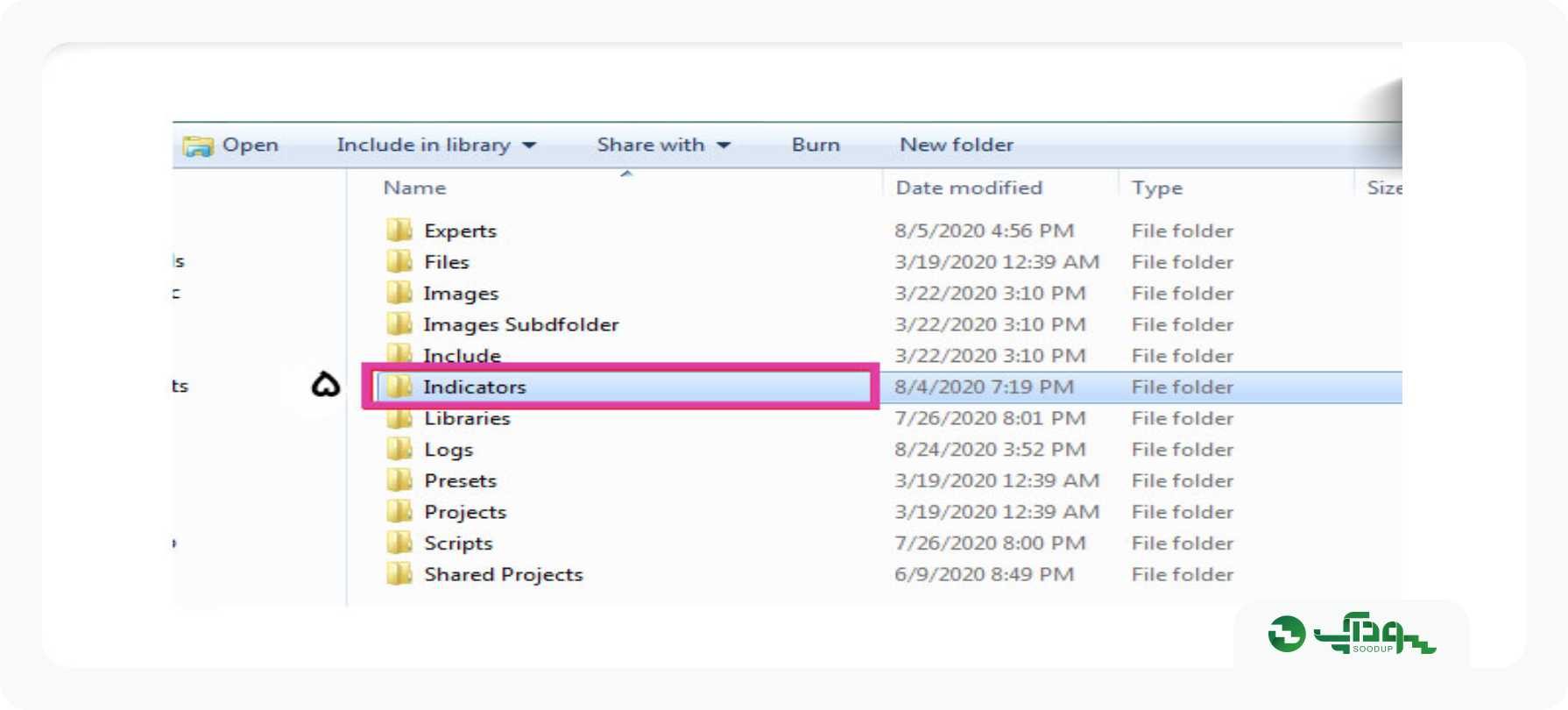Click the Logs folder icon
1568x710 pixels.
[x=399, y=449]
